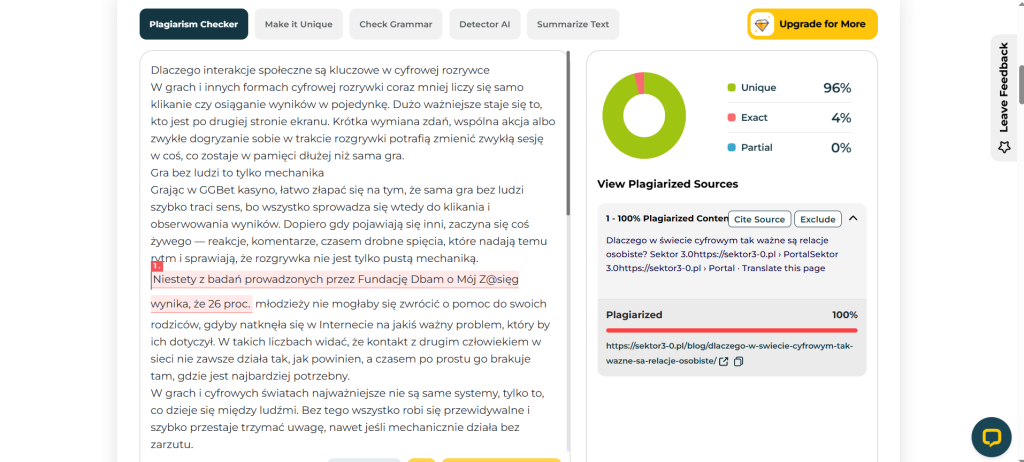Click the open-in-new-tab icon after the source URL
1024x462 pixels.
[724, 361]
